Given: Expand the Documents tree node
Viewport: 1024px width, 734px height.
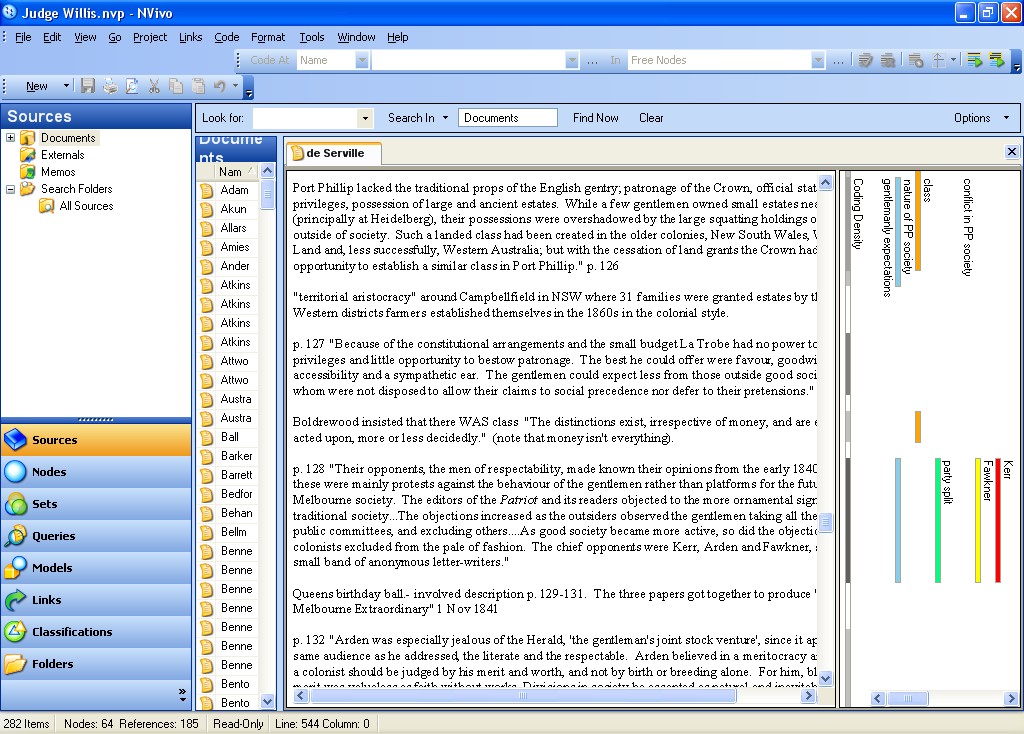Looking at the screenshot, I should 11,138.
